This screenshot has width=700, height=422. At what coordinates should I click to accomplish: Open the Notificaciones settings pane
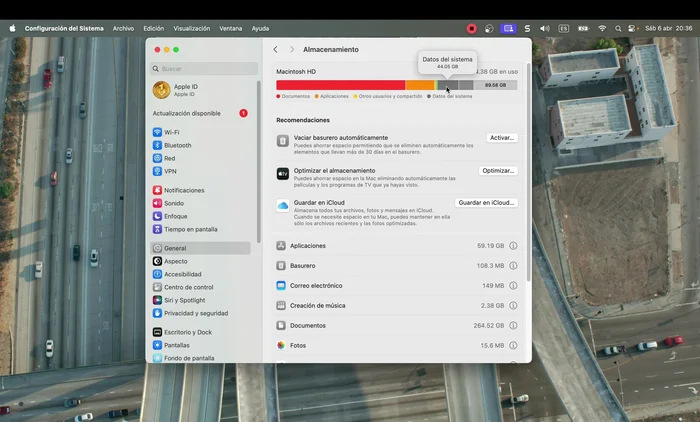[183, 190]
